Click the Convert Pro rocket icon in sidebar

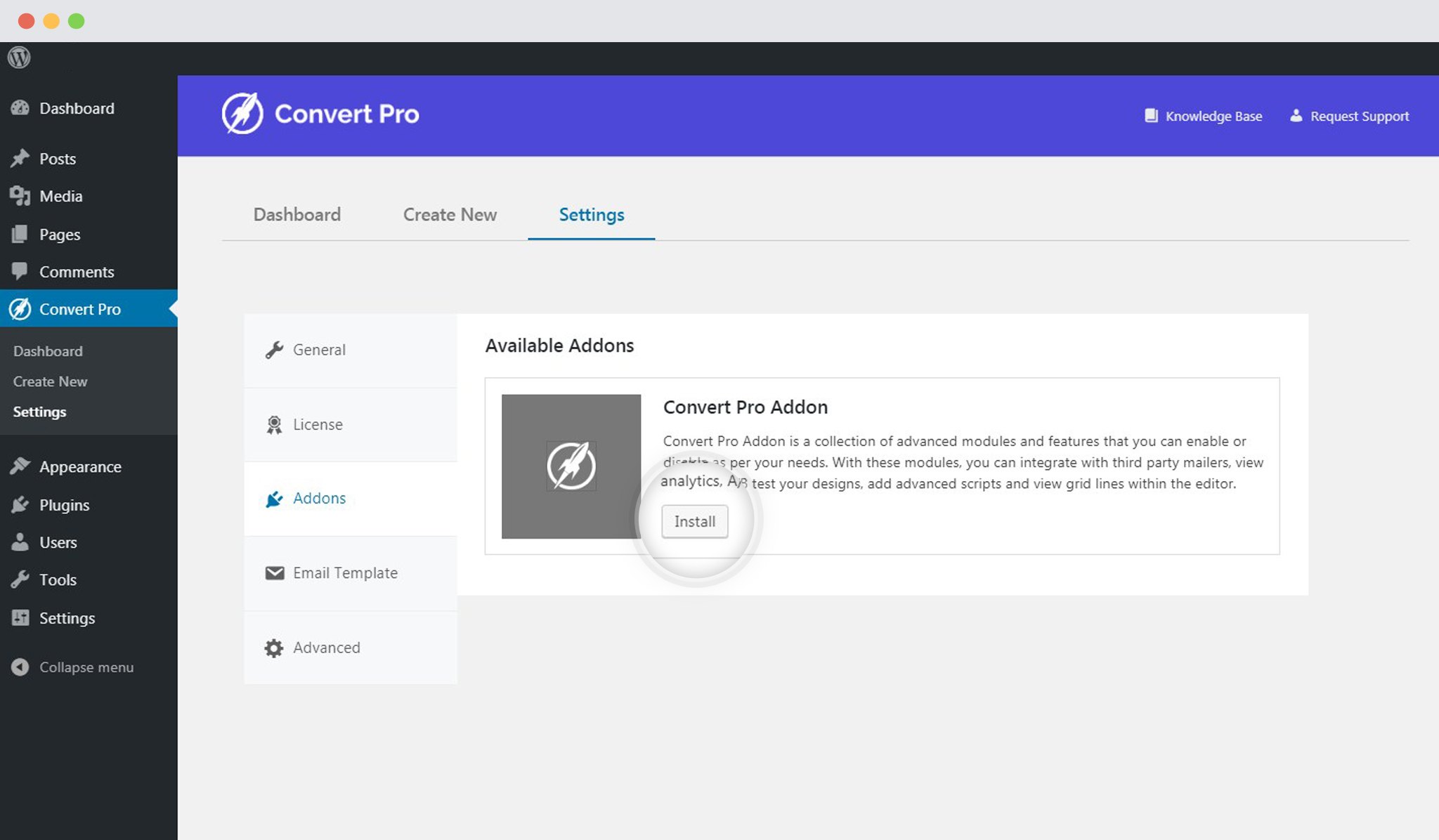click(20, 308)
